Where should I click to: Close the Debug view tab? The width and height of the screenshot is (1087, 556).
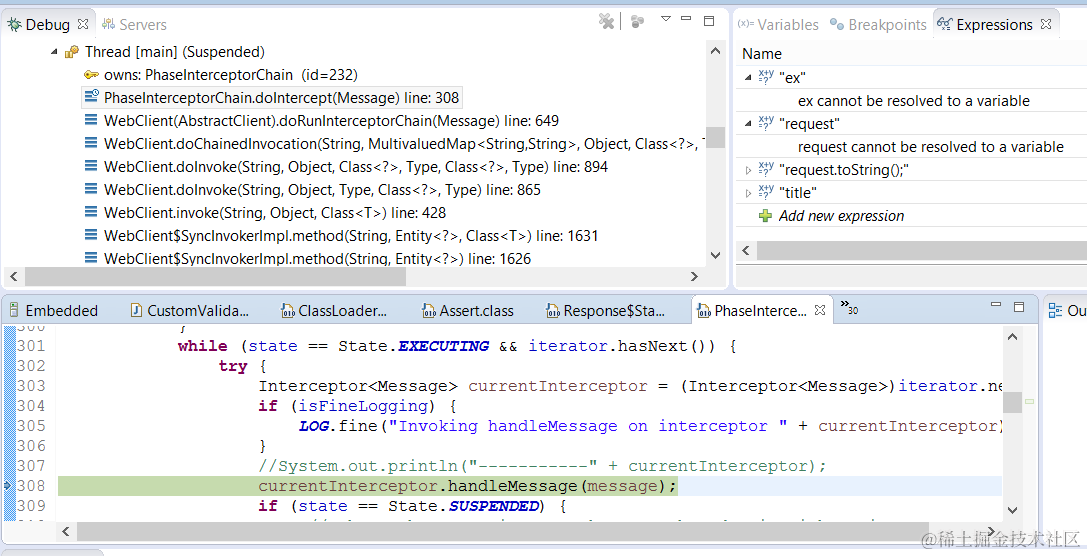[x=83, y=24]
